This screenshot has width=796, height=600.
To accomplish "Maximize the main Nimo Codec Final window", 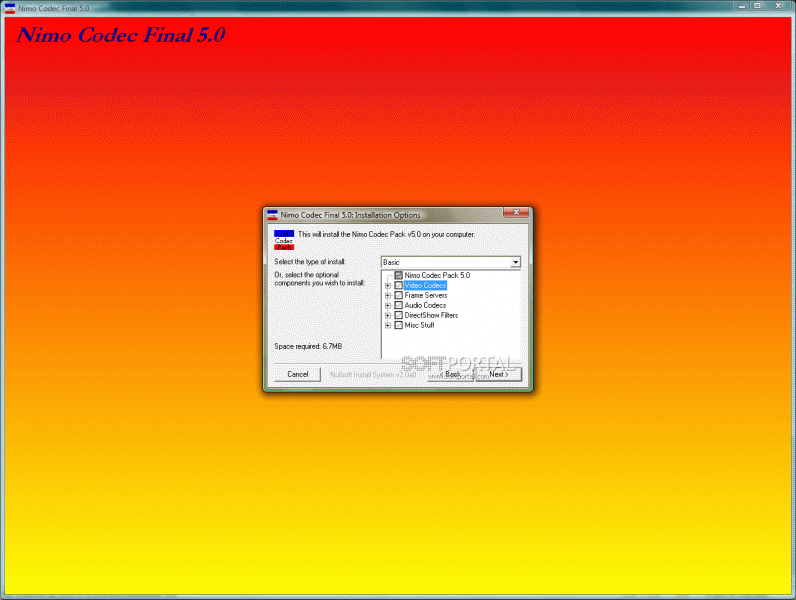I will (x=757, y=6).
